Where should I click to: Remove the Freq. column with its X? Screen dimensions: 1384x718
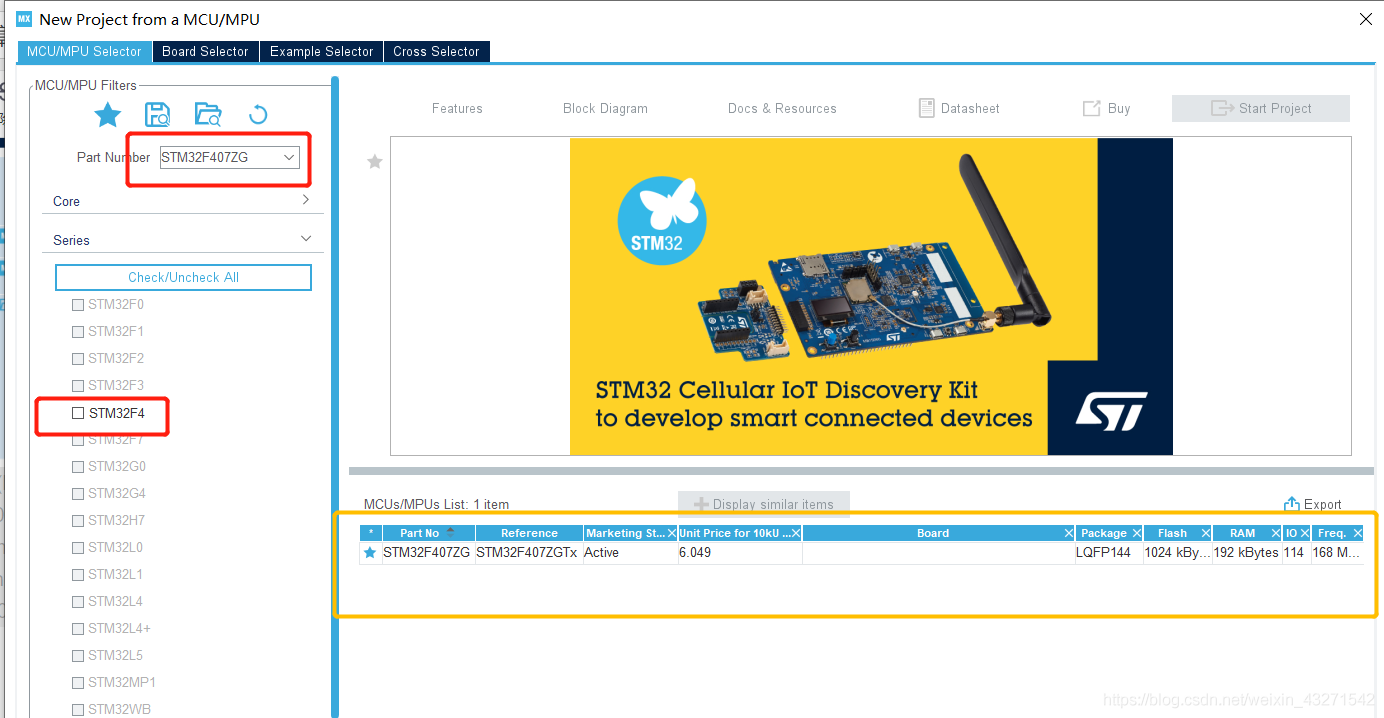[1357, 533]
